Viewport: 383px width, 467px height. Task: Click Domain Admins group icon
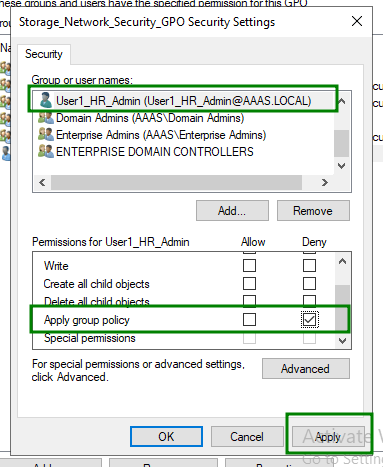(x=46, y=118)
